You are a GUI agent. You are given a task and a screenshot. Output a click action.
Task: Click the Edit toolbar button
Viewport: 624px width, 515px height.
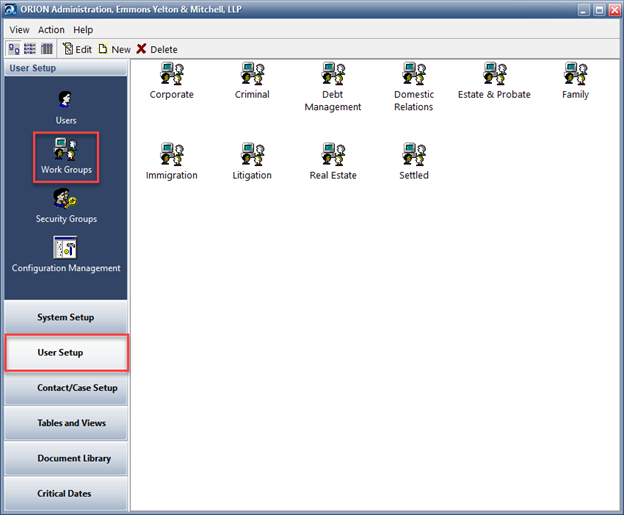77,49
